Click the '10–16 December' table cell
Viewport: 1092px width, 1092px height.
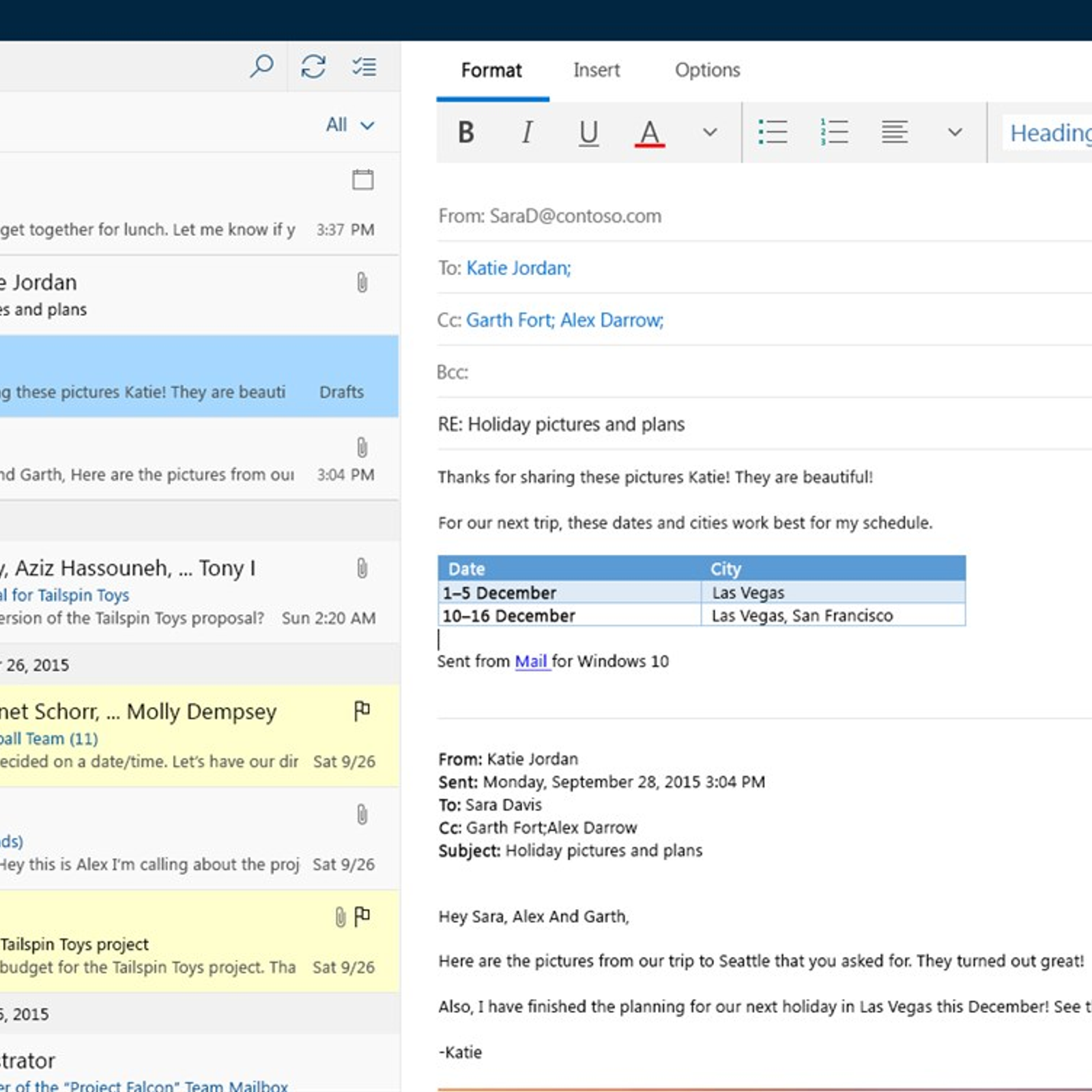569,615
